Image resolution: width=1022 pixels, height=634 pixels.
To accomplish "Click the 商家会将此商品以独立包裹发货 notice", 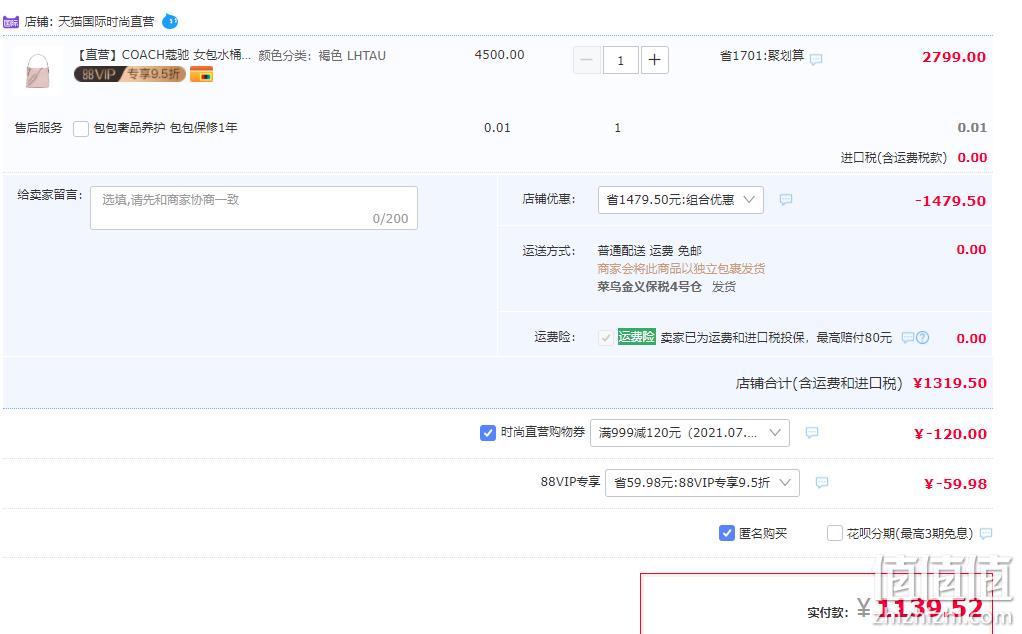I will 681,268.
